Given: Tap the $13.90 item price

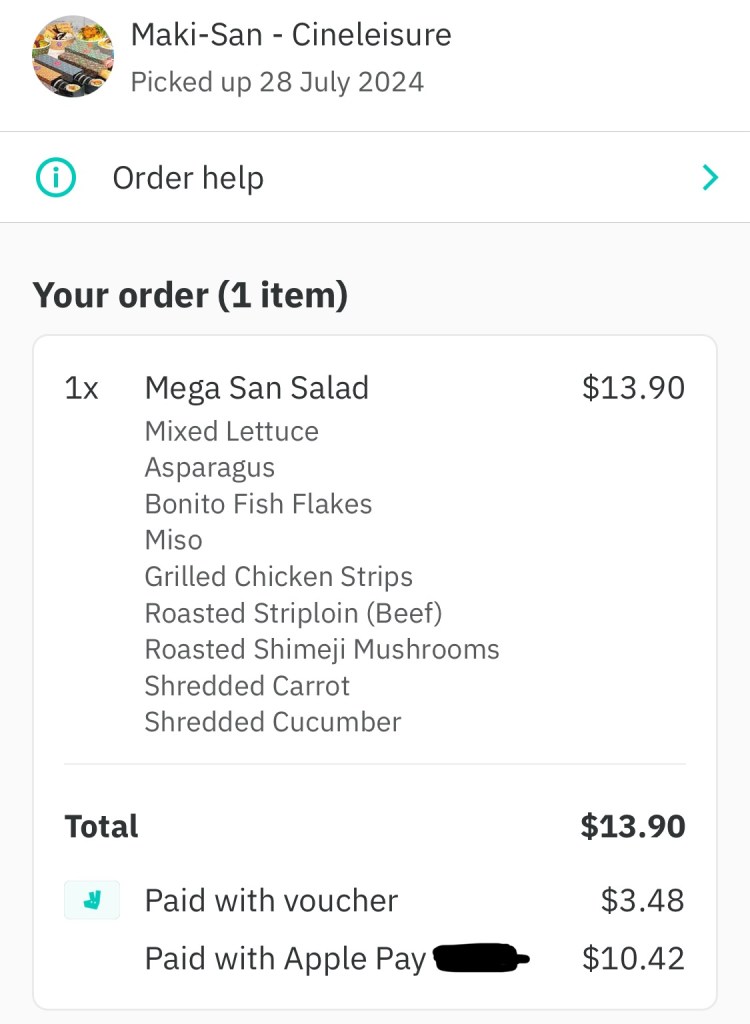Looking at the screenshot, I should click(x=633, y=388).
